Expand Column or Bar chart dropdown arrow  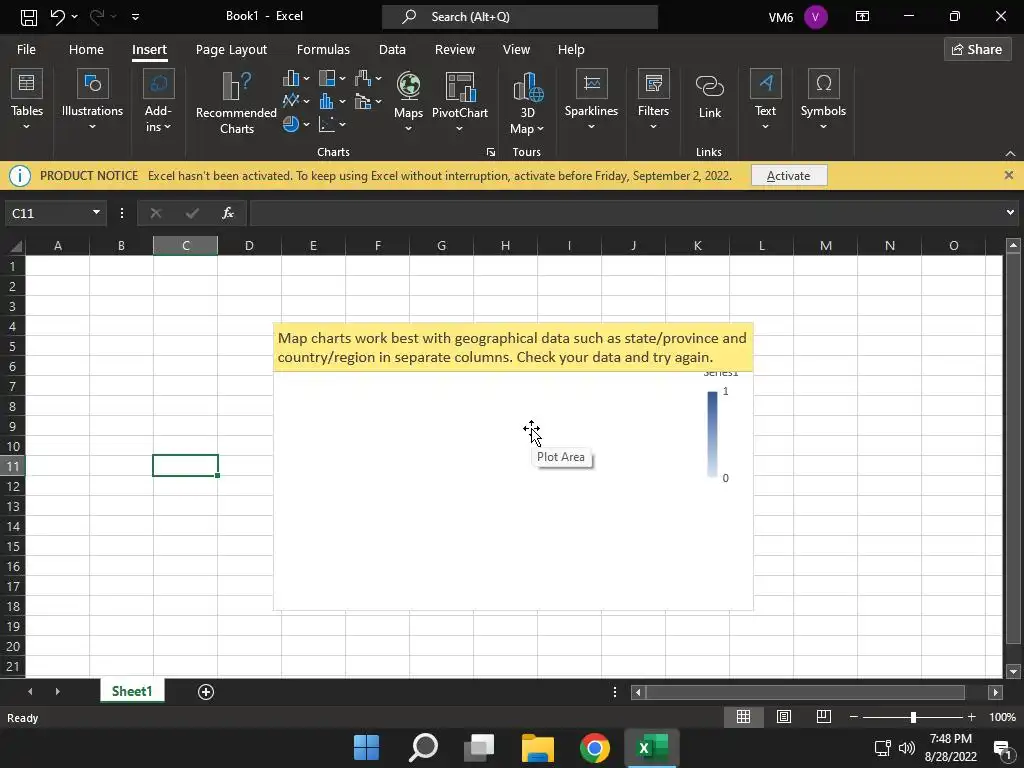coord(306,79)
